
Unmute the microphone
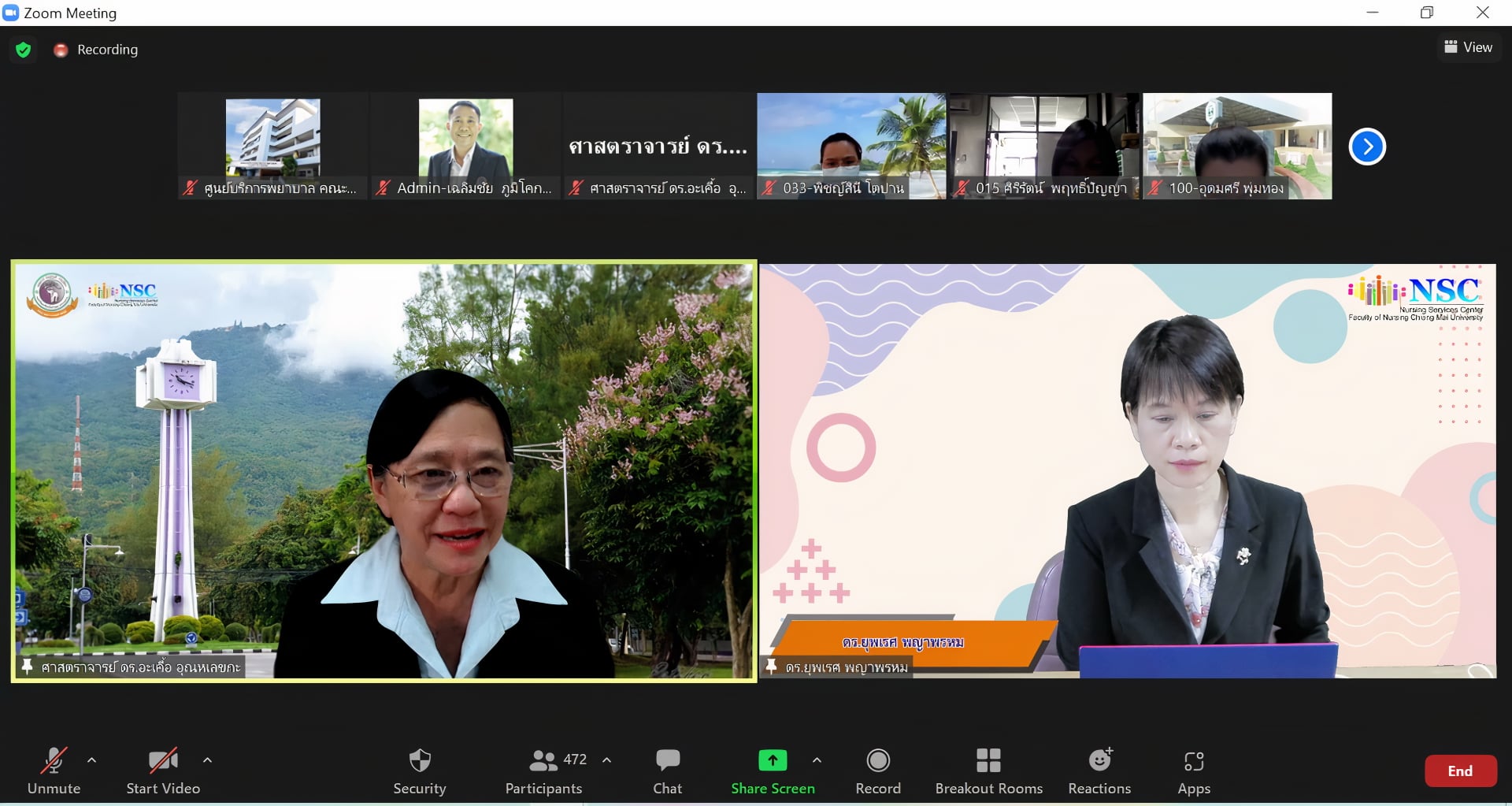pyautogui.click(x=54, y=771)
